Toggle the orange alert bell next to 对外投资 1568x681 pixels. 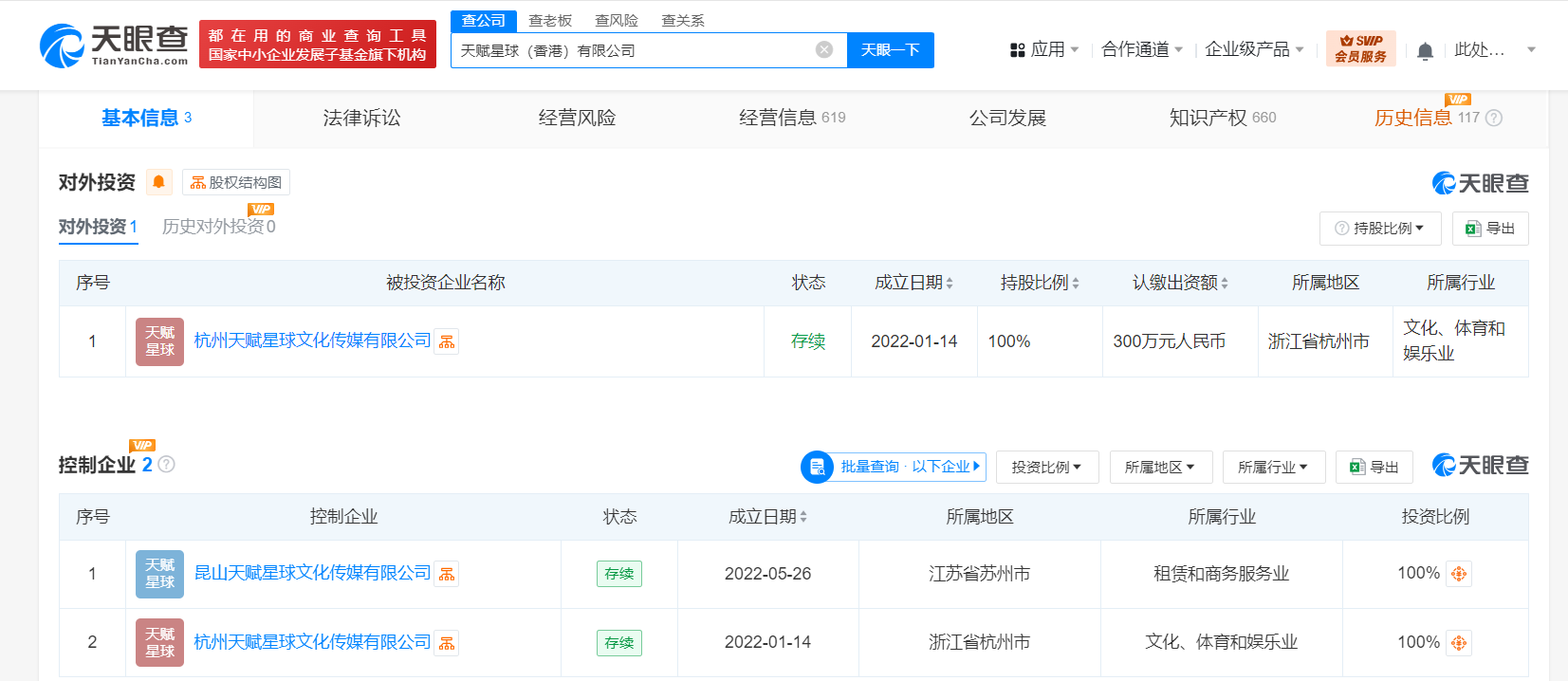(158, 182)
